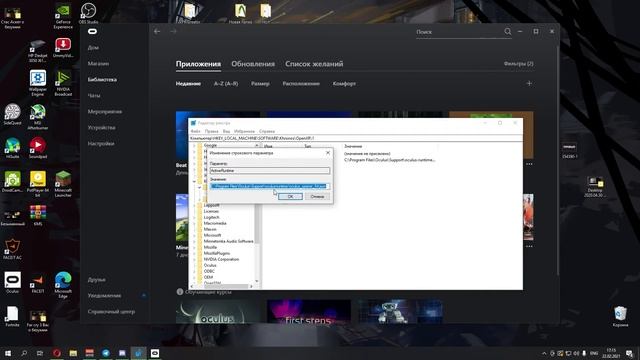Expand the Oculus registry key

coord(194,265)
